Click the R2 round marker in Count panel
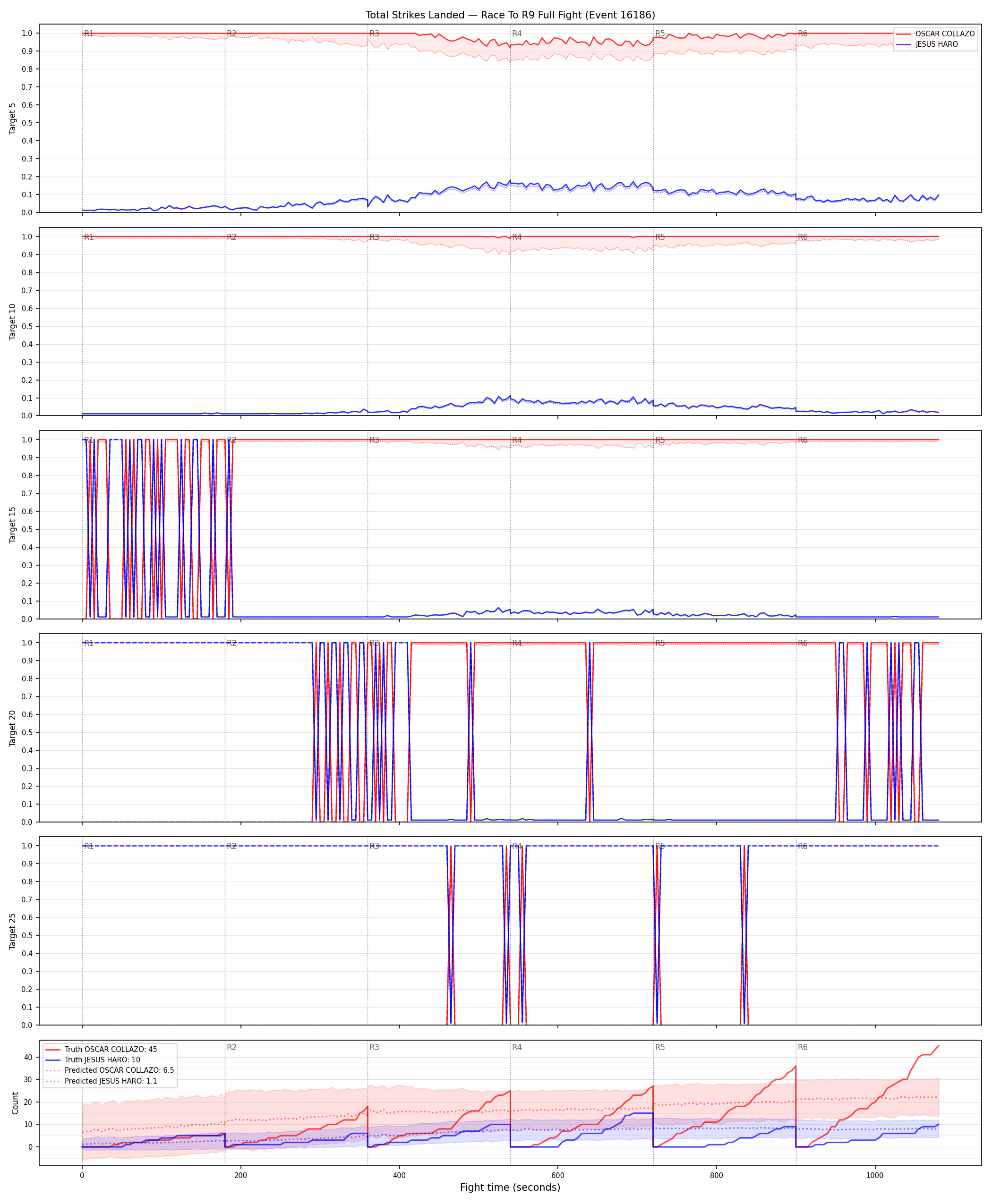Image resolution: width=992 pixels, height=1204 pixels. (231, 1048)
